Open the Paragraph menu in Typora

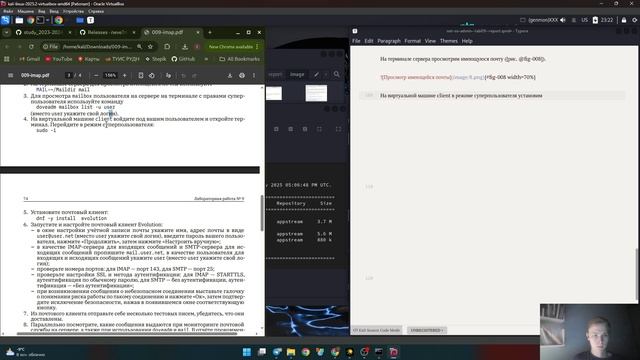point(389,41)
